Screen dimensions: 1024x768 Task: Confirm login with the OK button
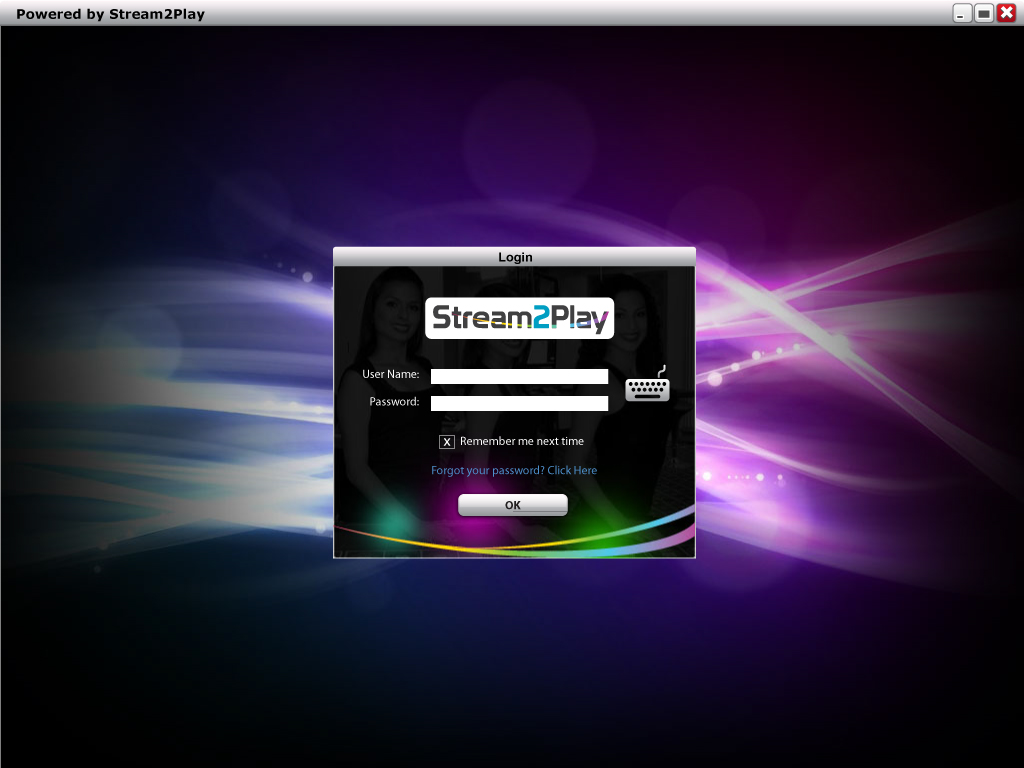[x=513, y=505]
